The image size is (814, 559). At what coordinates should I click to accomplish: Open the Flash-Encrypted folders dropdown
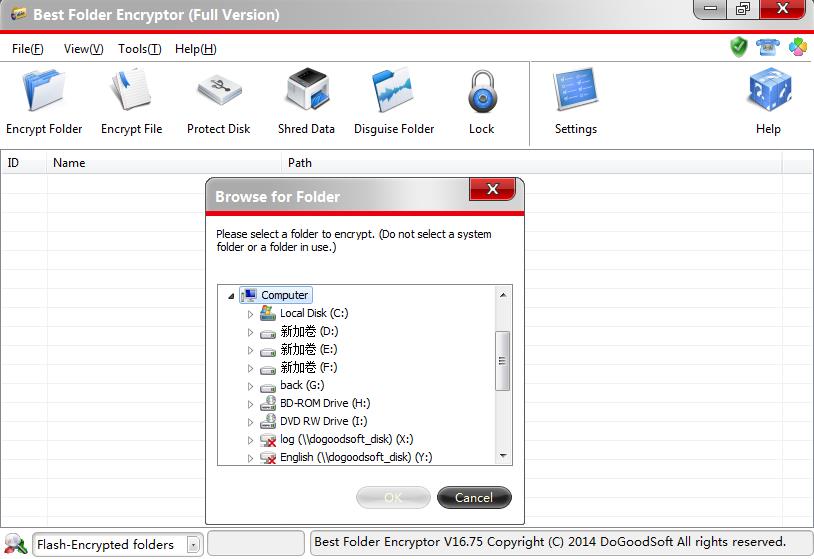193,544
